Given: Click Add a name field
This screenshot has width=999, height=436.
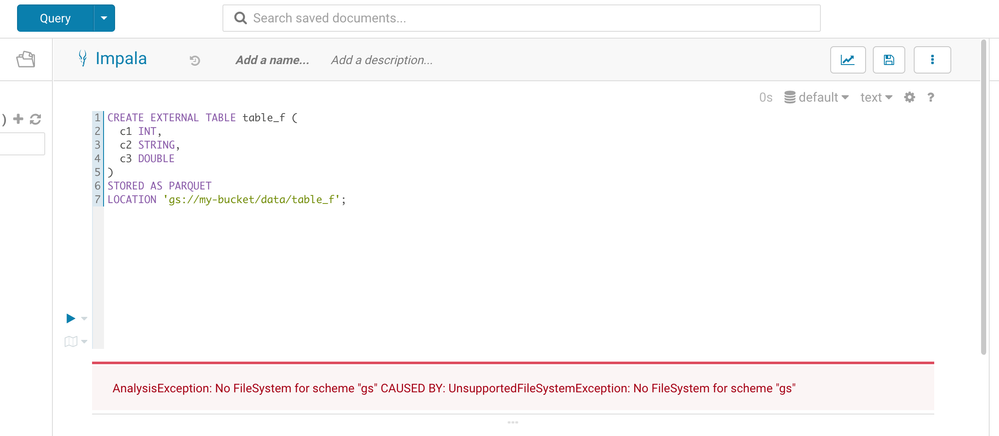Looking at the screenshot, I should 272,60.
